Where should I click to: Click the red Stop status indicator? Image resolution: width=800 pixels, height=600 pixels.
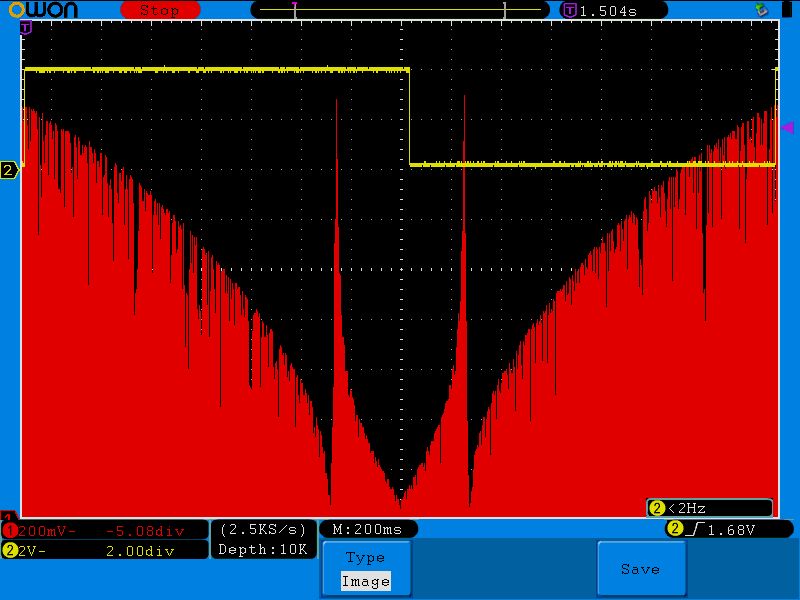click(160, 10)
